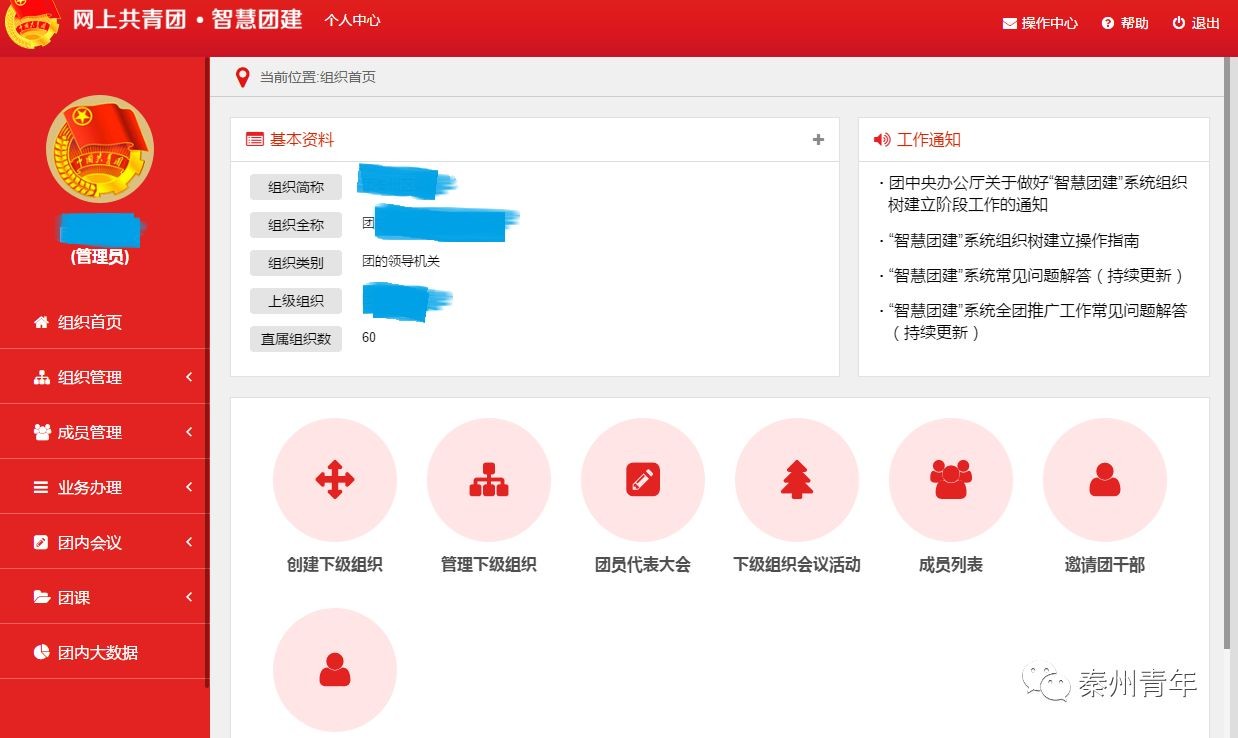This screenshot has height=738, width=1238.
Task: Open 操作中心 in the top bar
Action: (x=1040, y=23)
